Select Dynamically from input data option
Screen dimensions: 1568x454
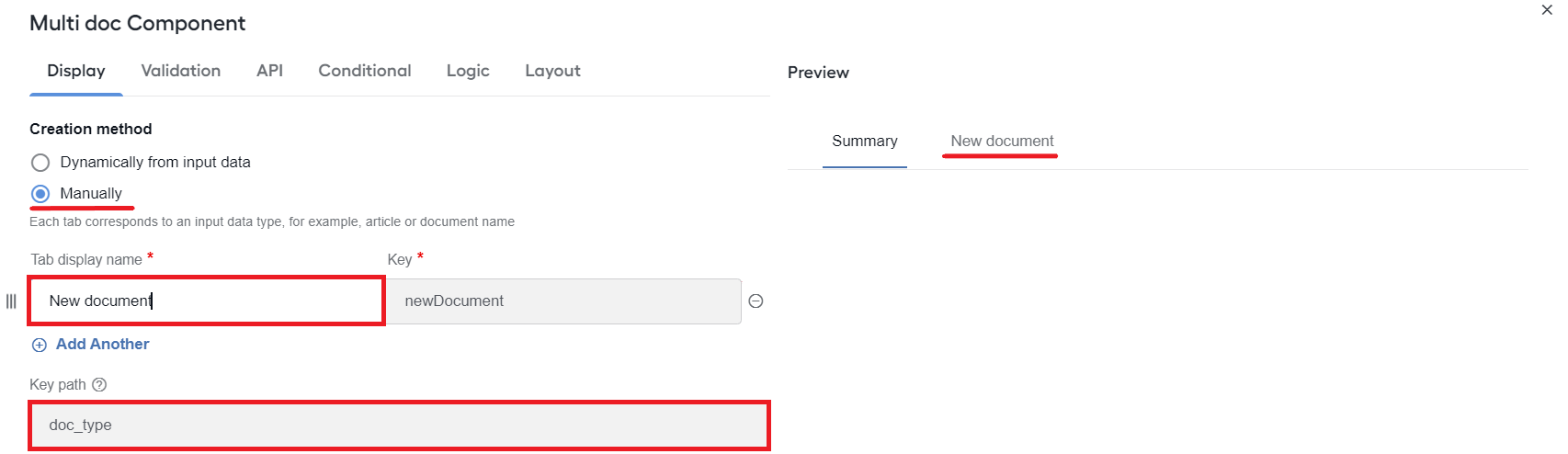pos(40,163)
